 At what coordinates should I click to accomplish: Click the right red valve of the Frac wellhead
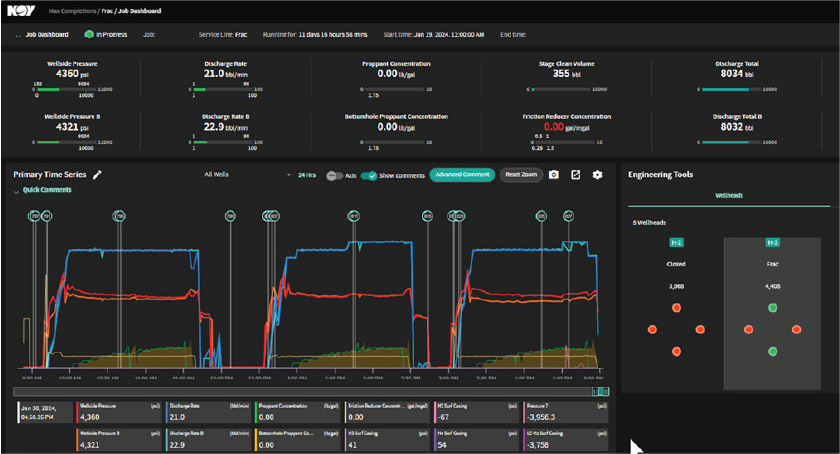pos(797,330)
